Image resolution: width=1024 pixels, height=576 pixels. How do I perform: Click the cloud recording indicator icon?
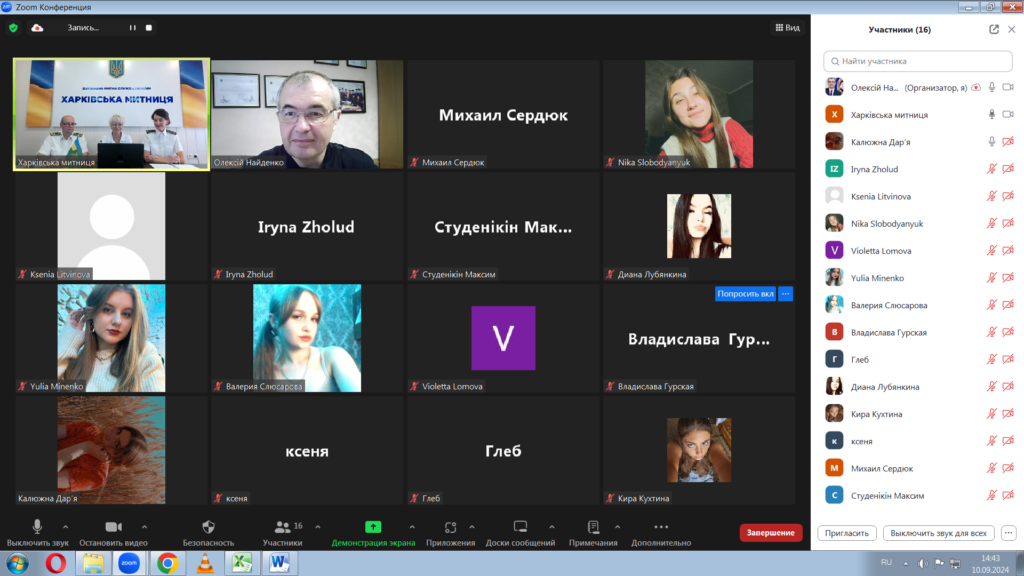pyautogui.click(x=37, y=28)
